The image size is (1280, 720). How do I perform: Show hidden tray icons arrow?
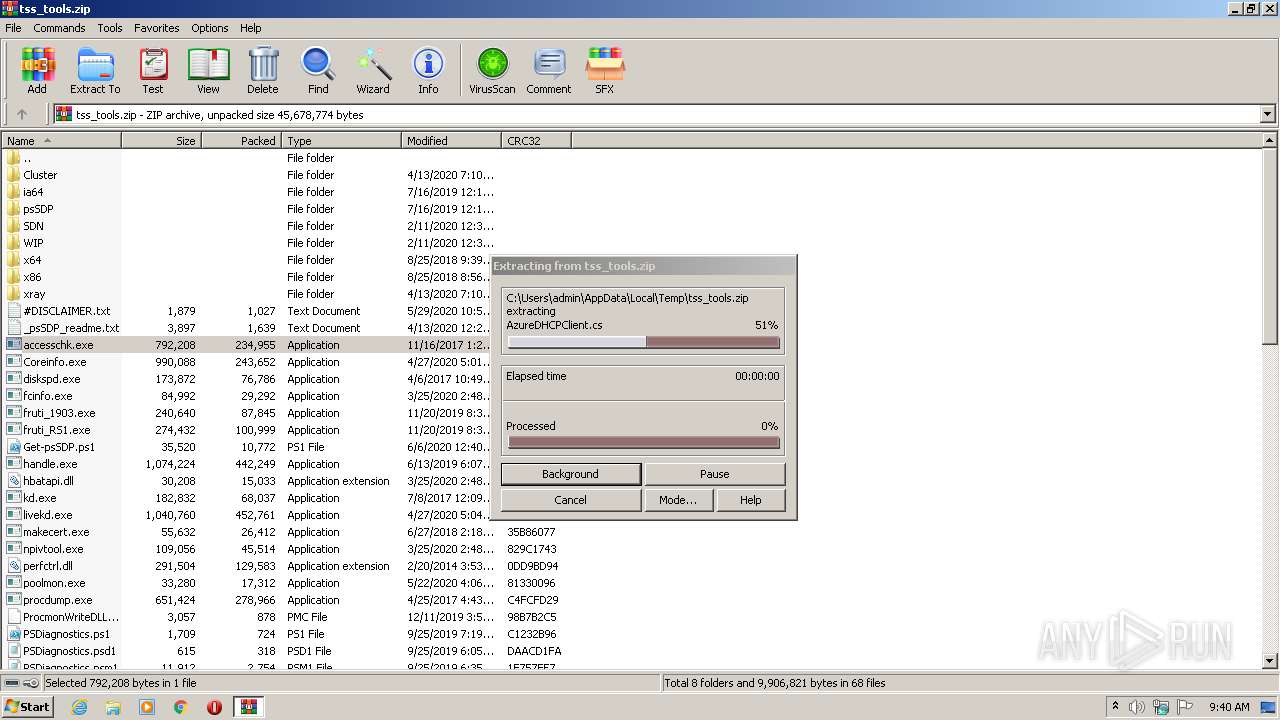[1115, 707]
